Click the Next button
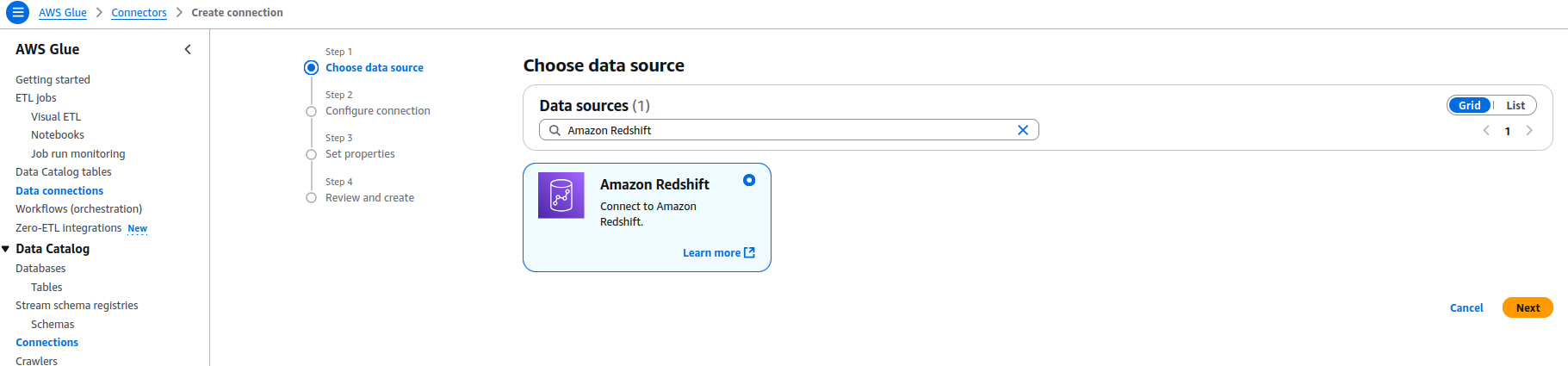The image size is (1568, 366). coord(1528,308)
